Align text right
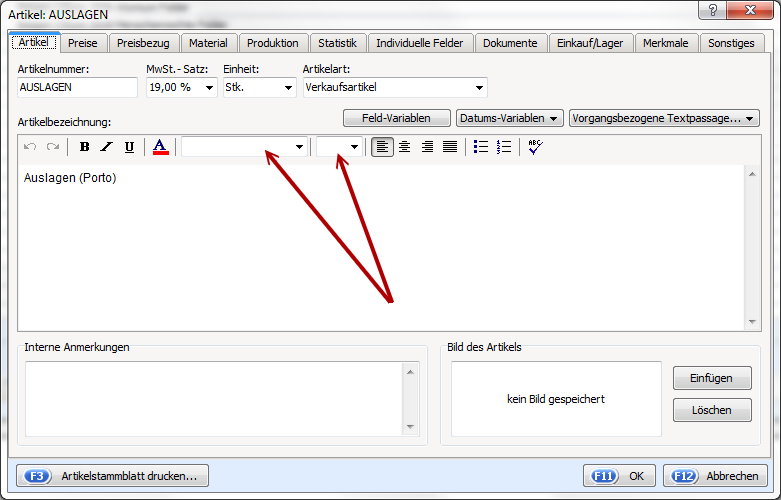 coord(427,146)
